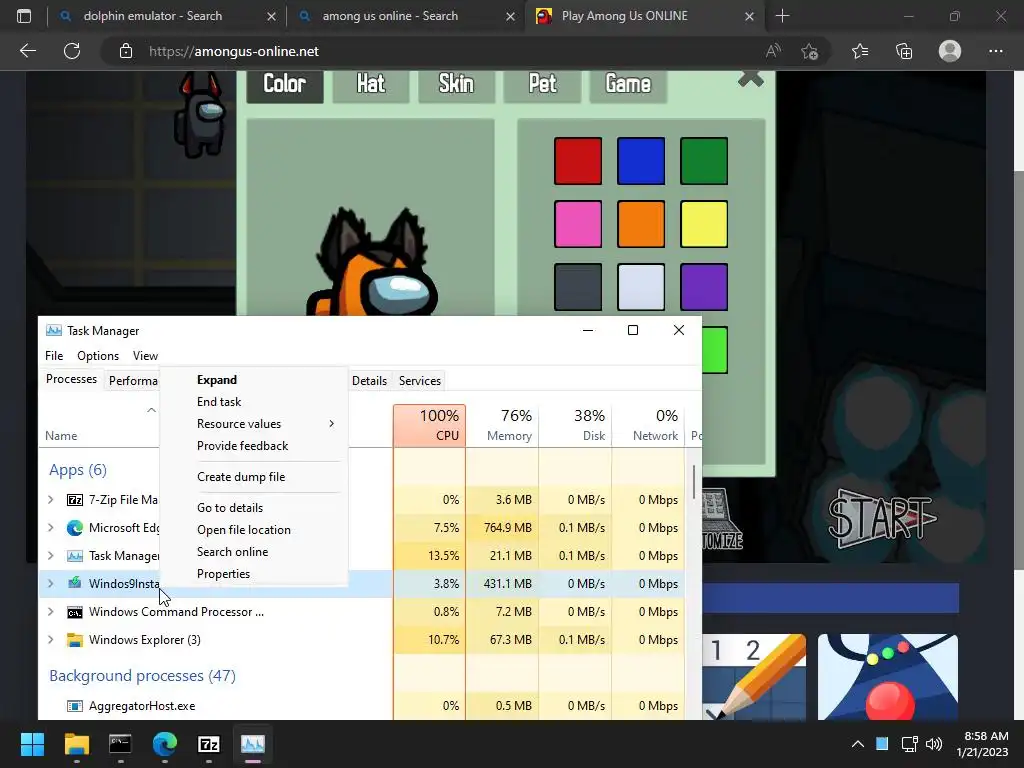Screen dimensions: 1024x768
Task: Click the Microsoft Edge process icon
Action: 74,528
